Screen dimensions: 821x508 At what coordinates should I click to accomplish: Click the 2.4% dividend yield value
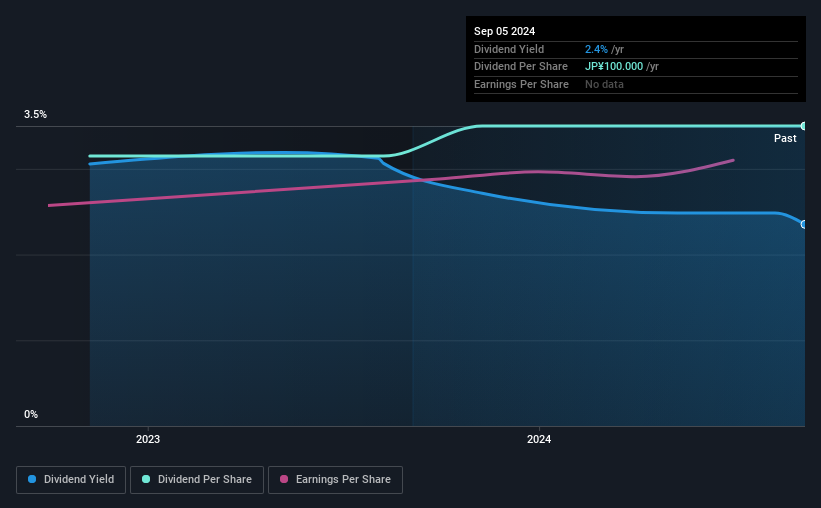coord(596,49)
